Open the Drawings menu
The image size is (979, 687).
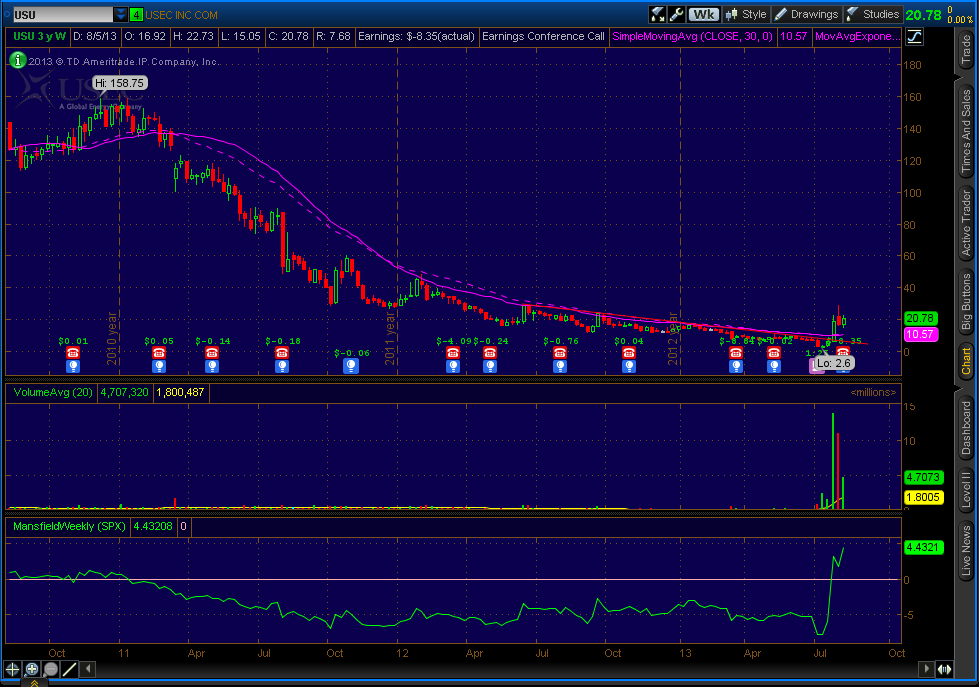(807, 14)
